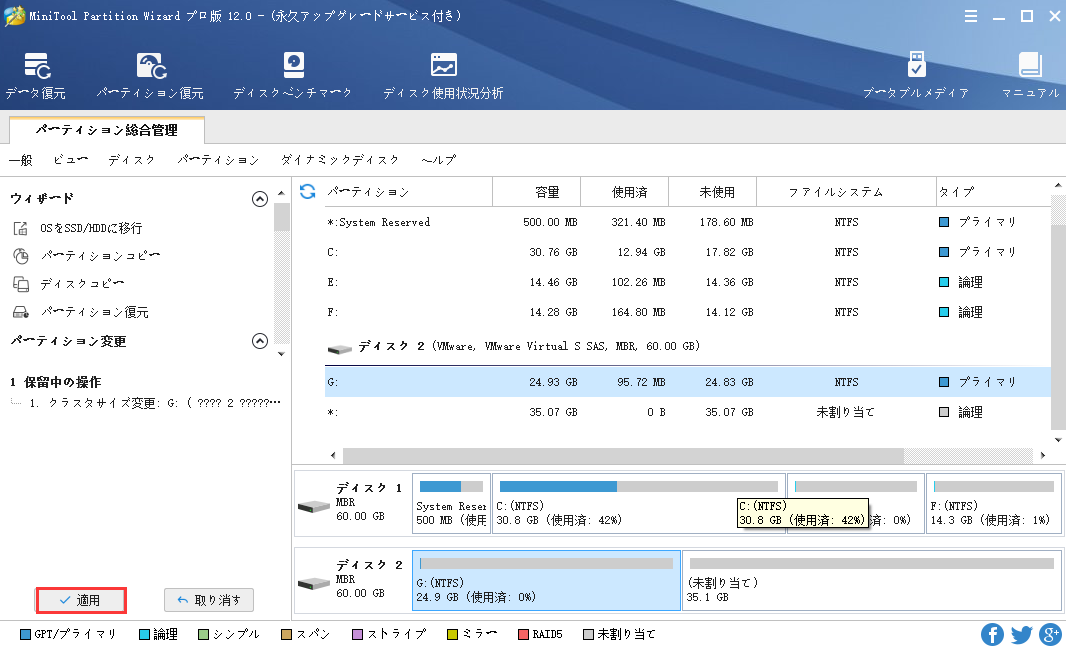Open ディスクベンチマーク tool
1066x650 pixels.
click(292, 76)
